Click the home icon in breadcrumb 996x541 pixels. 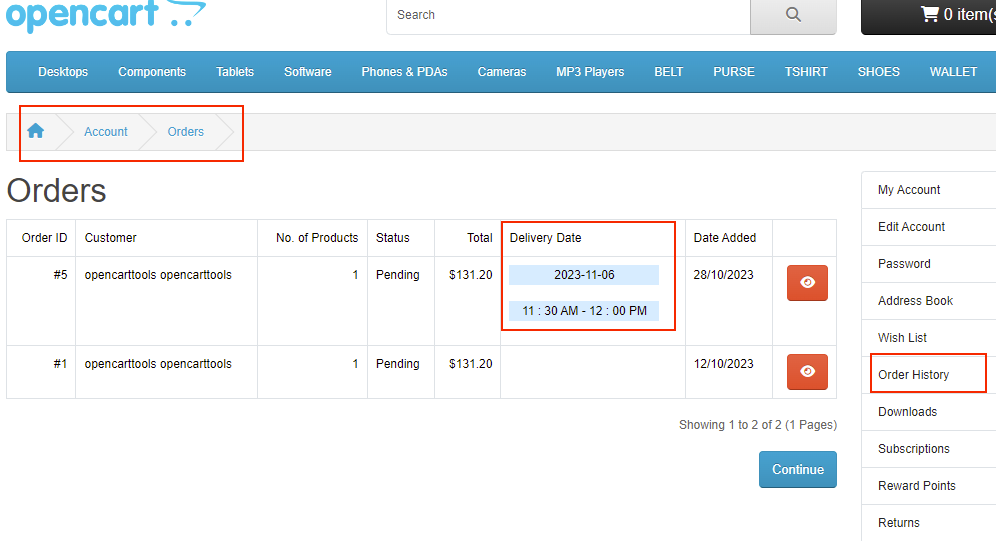click(x=36, y=131)
